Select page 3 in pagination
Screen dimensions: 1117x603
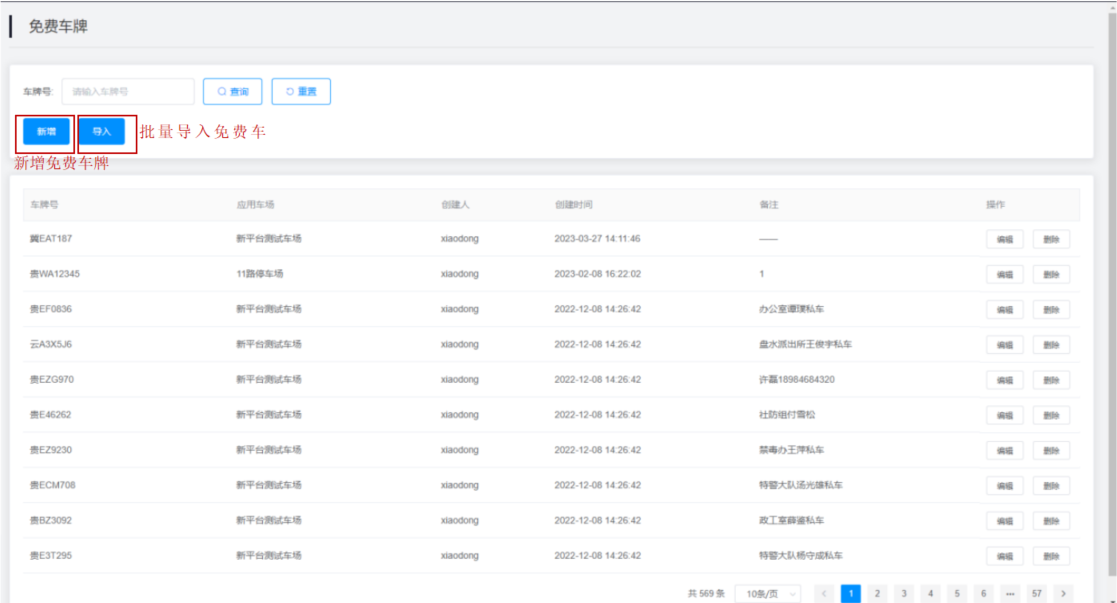pos(904,594)
